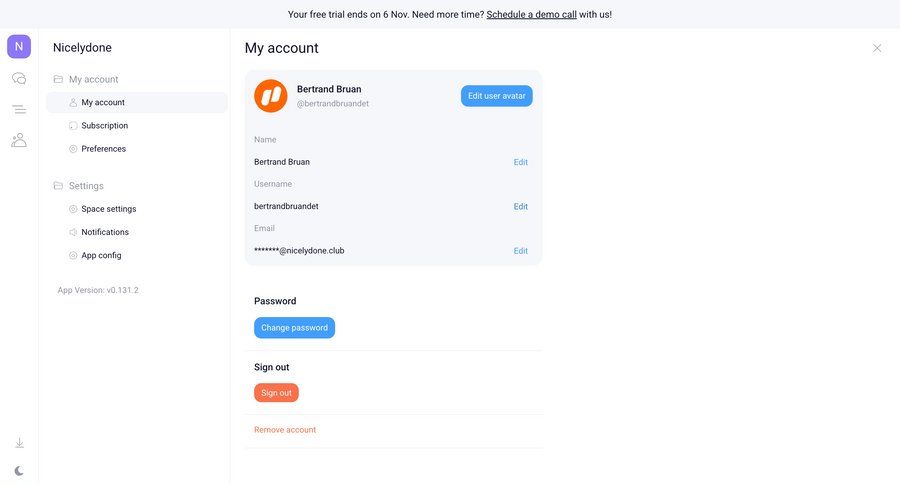The image size is (900, 484).
Task: Open the members icon in left rail
Action: pos(19,140)
